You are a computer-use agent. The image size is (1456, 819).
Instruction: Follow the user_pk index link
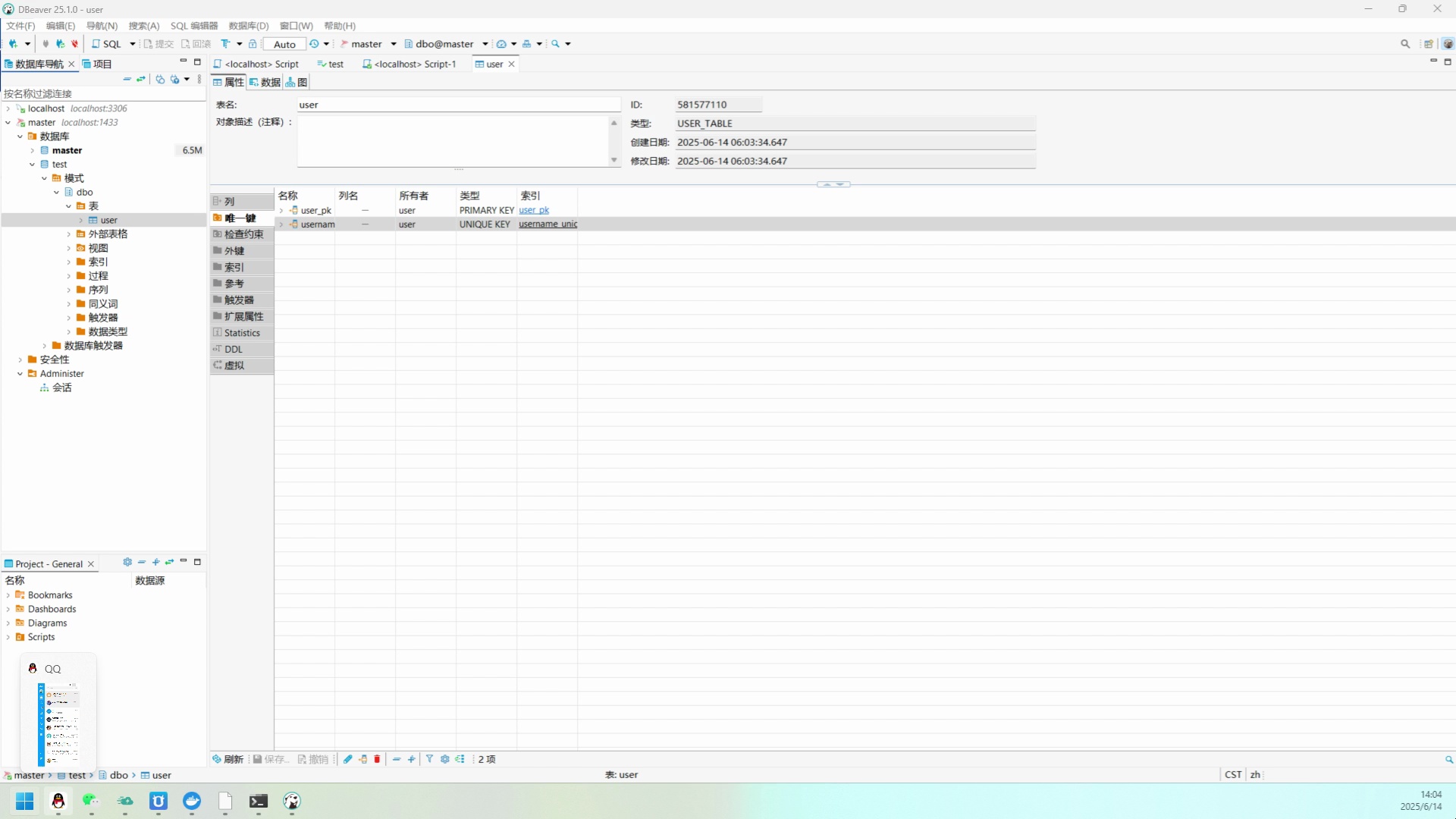click(x=535, y=210)
